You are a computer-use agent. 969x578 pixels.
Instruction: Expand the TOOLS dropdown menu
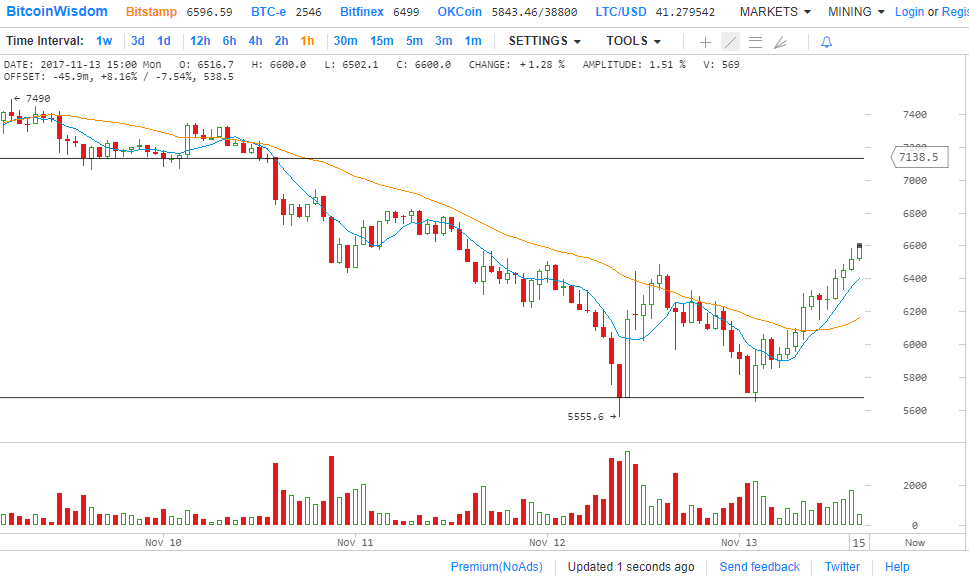click(633, 41)
